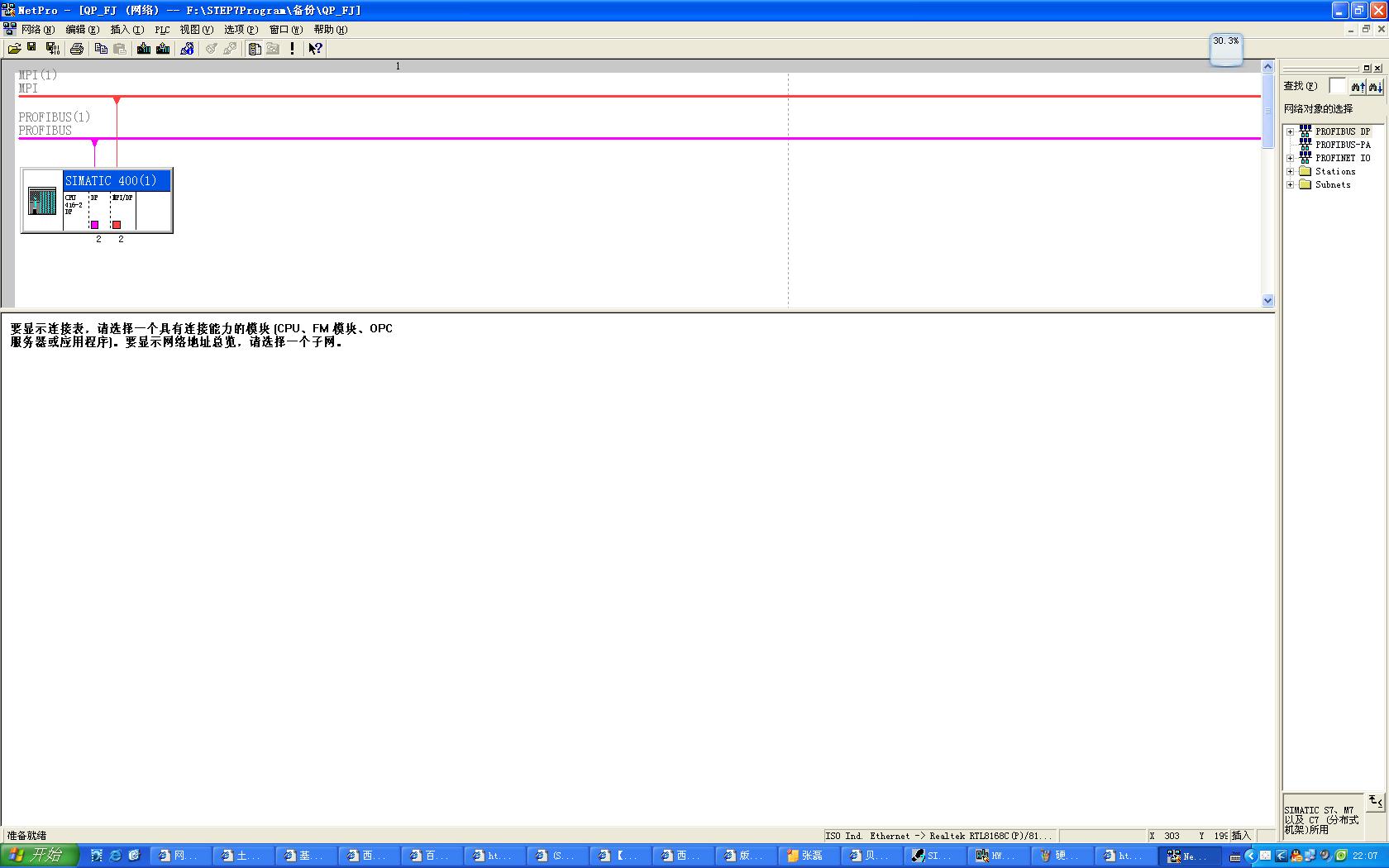Screen dimensions: 1389x868
Task: Open the 视图(V) menu
Action: [197, 30]
